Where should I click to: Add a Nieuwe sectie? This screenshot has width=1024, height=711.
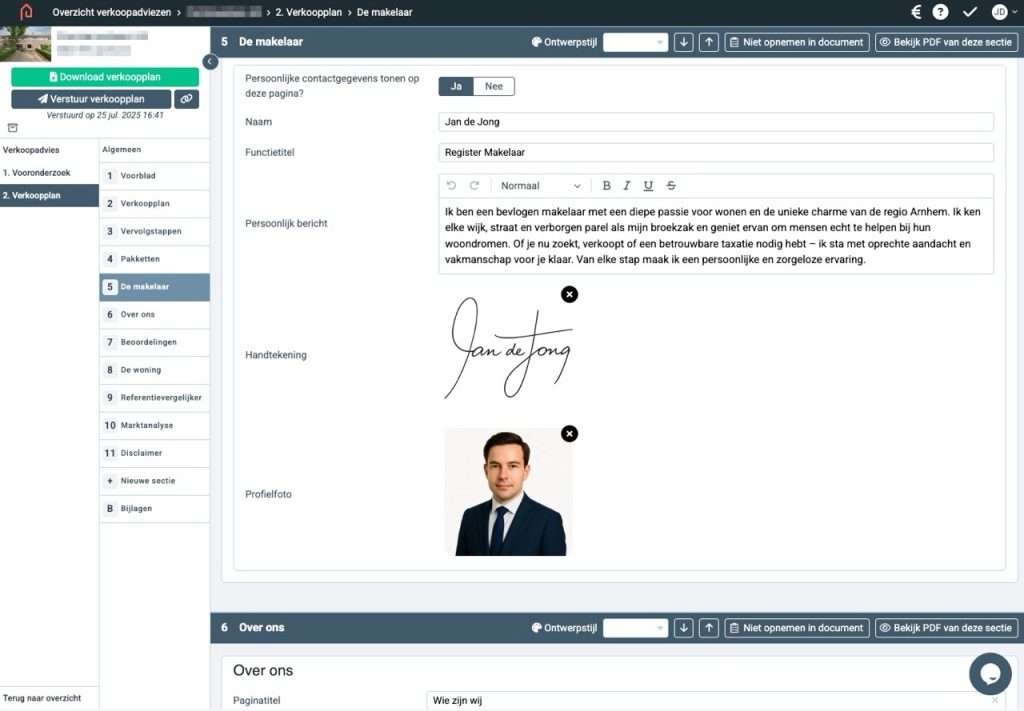[x=155, y=481]
